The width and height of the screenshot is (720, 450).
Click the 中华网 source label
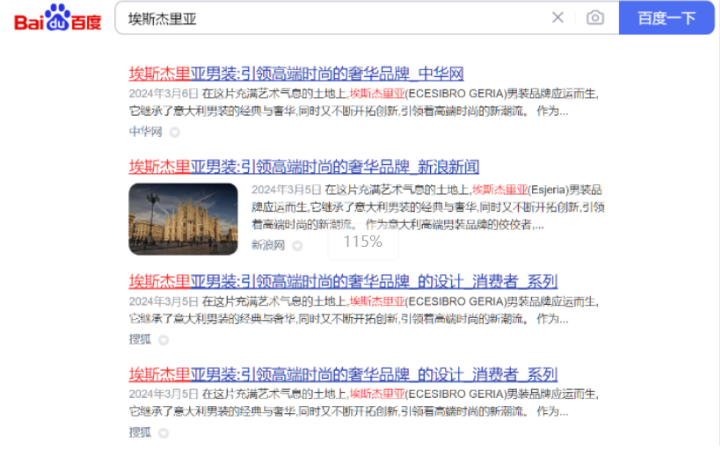point(146,132)
